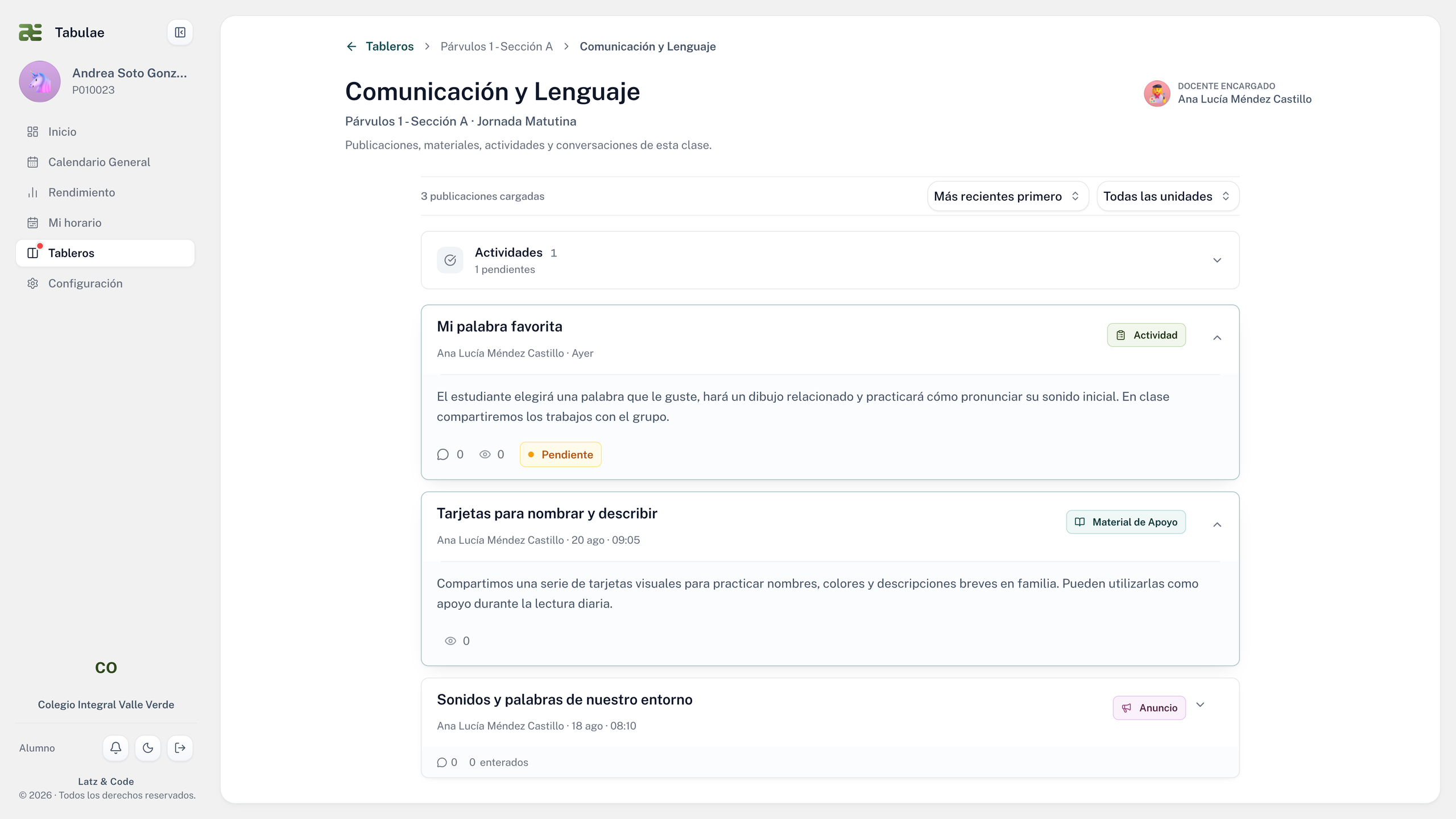The width and height of the screenshot is (1456, 819).
Task: Click Andrea Soto unicorn avatar
Action: (40, 81)
